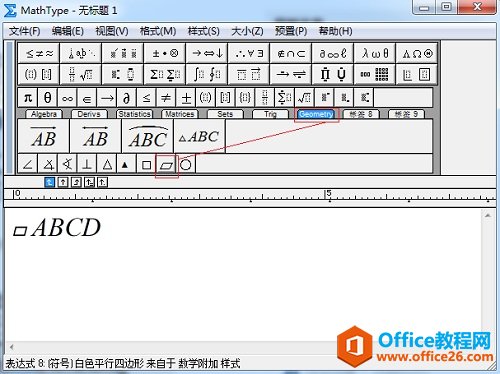This screenshot has width=500, height=374.
Task: Open the fraction and radical templates palette
Action: (81, 74)
